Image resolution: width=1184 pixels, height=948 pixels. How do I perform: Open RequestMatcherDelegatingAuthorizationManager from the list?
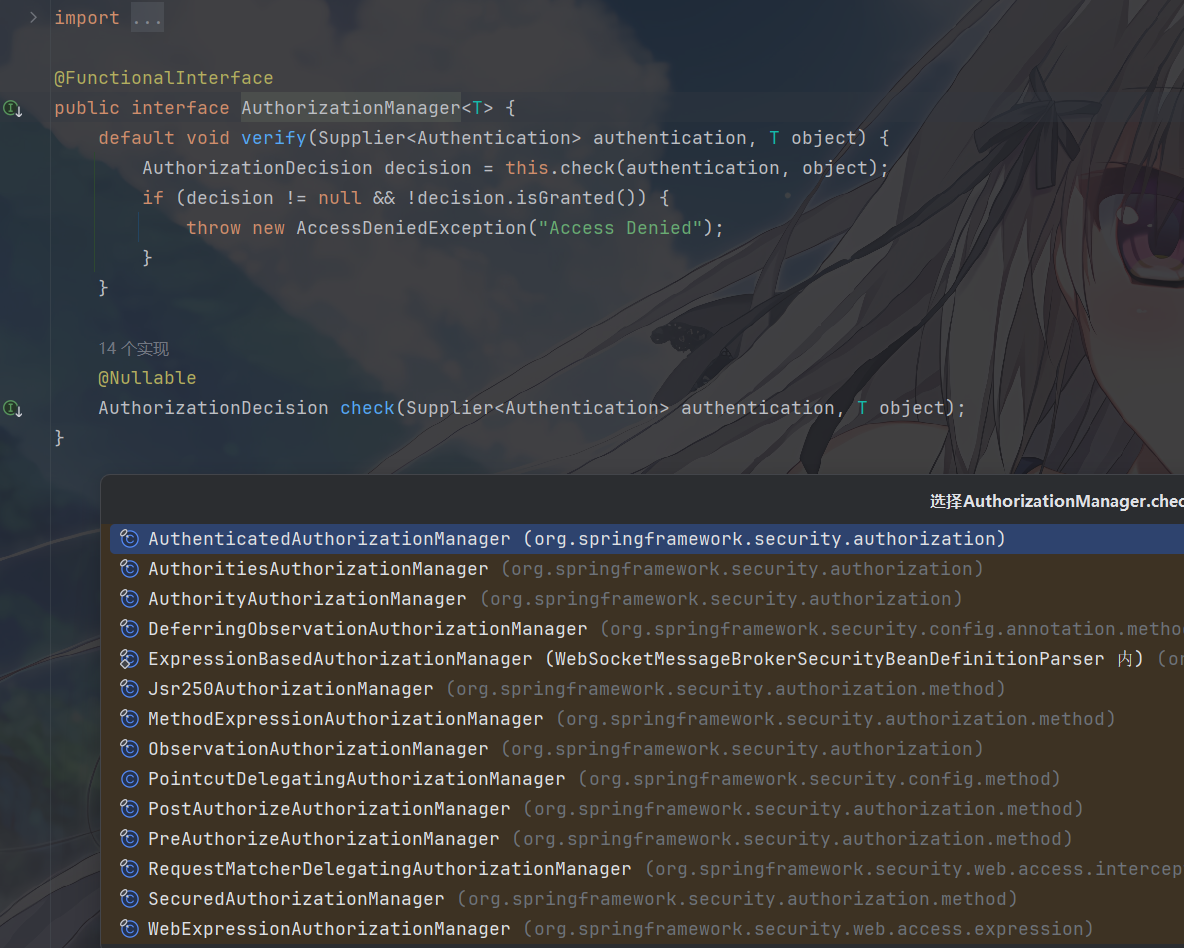(389, 869)
